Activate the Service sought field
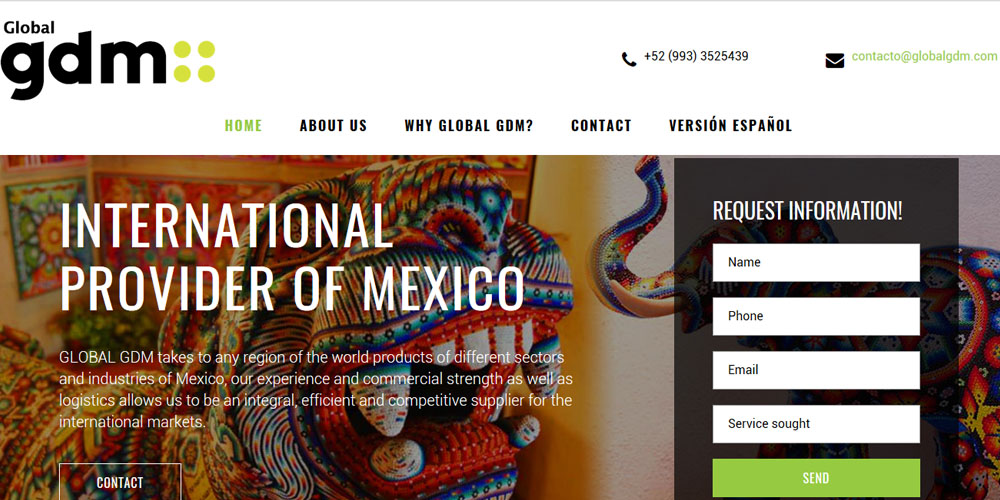Viewport: 1000px width, 500px height. tap(816, 423)
